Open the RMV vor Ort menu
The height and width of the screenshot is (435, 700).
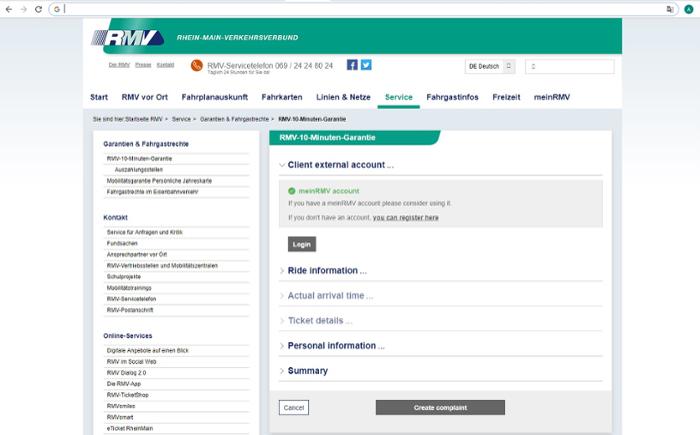[x=145, y=97]
